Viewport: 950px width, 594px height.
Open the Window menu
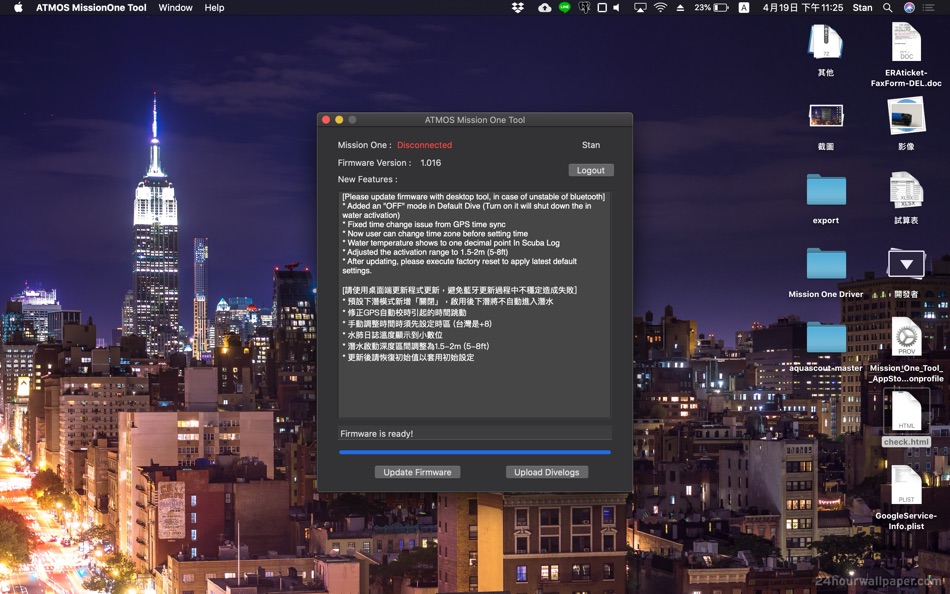pyautogui.click(x=175, y=8)
